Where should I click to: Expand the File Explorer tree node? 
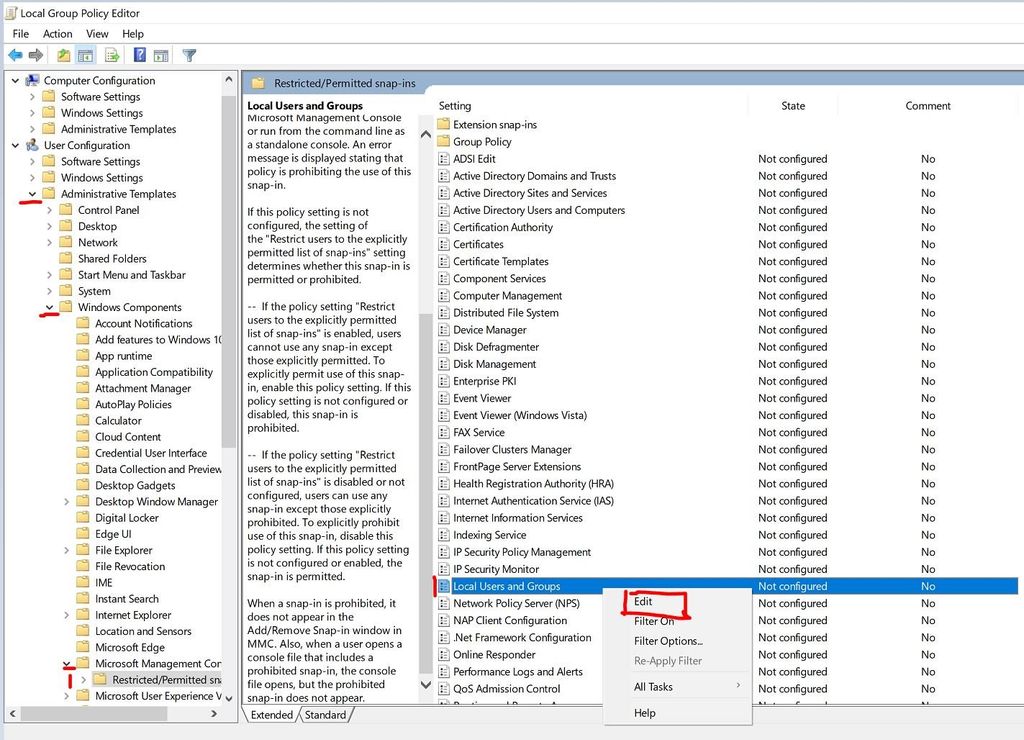67,550
